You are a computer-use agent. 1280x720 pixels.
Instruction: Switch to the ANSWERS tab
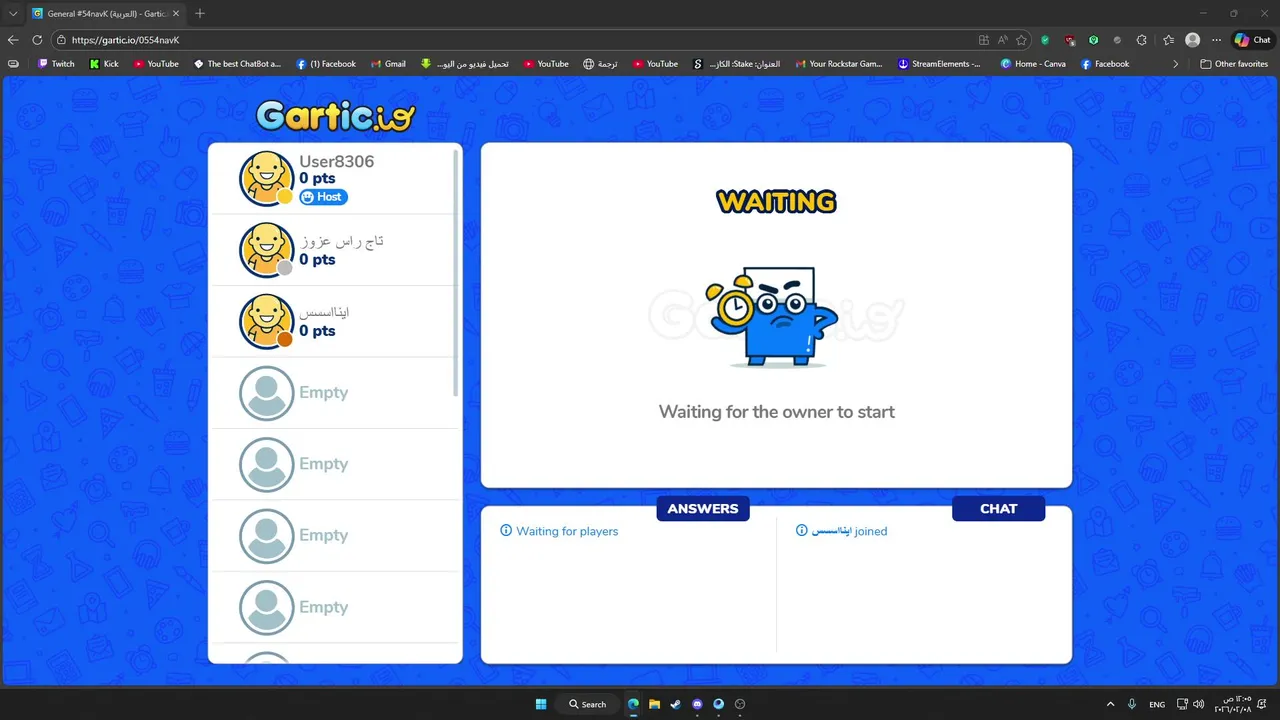point(703,508)
